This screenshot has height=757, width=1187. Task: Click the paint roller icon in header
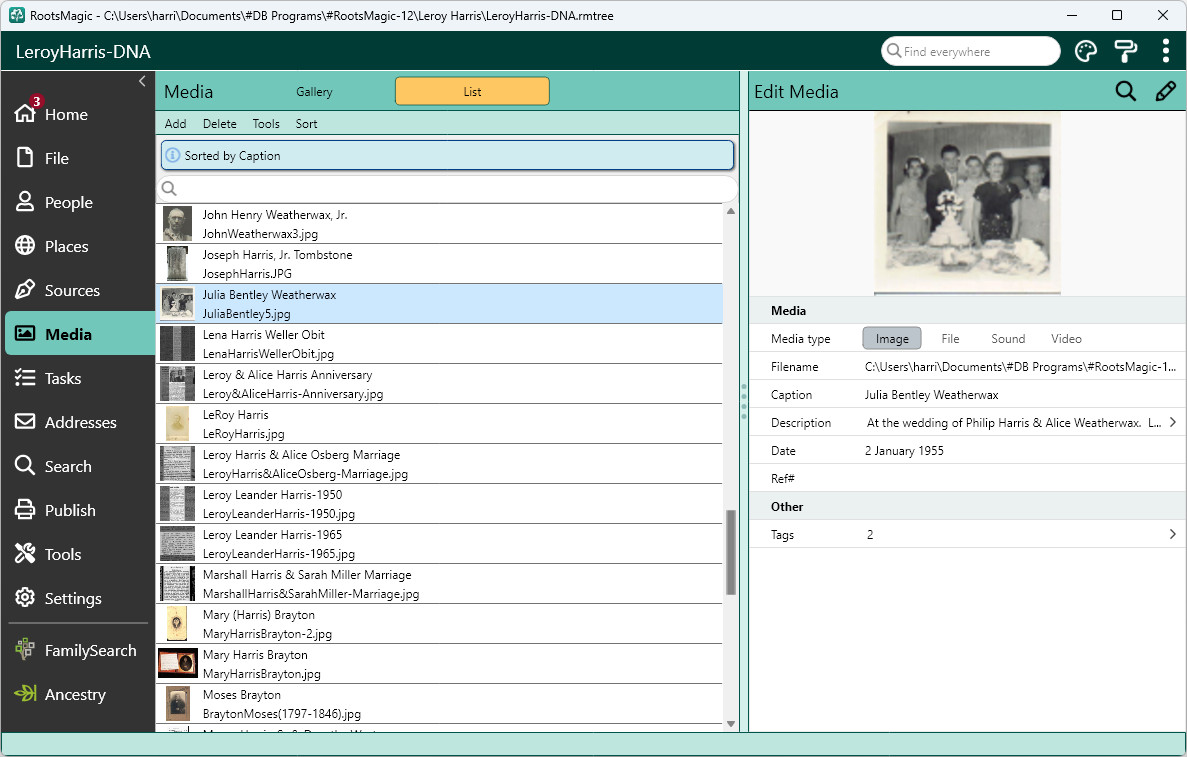[x=1126, y=51]
